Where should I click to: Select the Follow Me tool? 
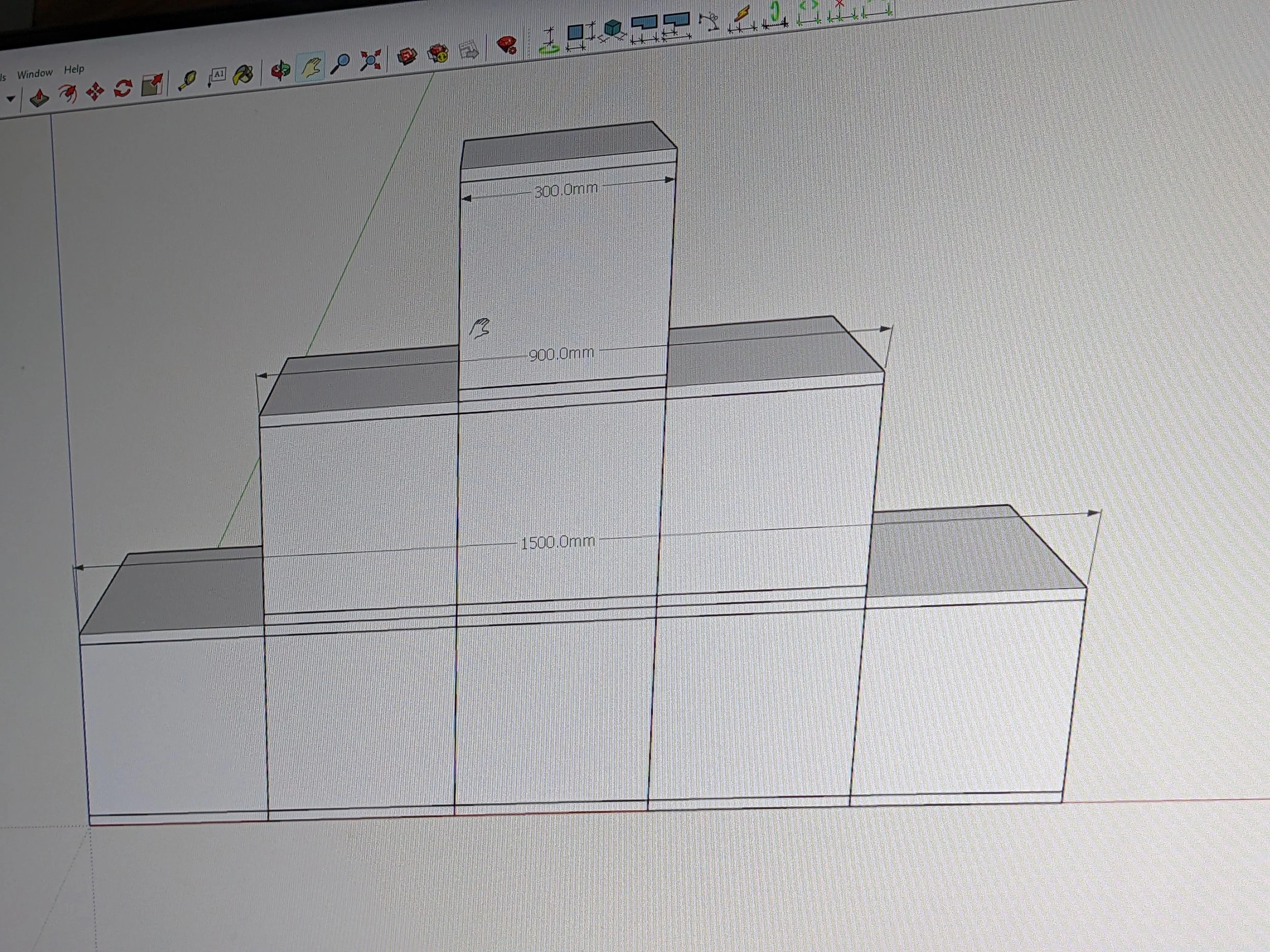tap(68, 94)
